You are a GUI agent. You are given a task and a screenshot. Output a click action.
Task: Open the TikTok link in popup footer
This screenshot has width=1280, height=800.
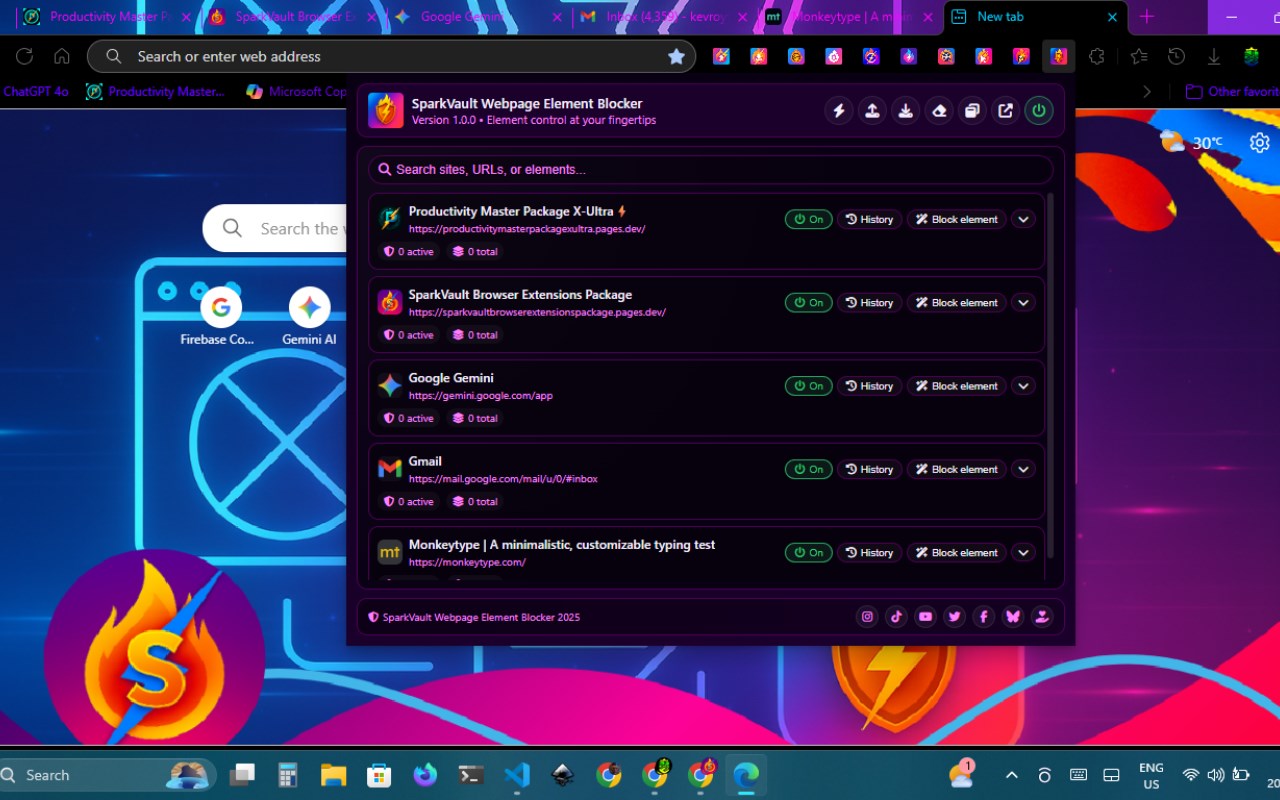(x=896, y=617)
